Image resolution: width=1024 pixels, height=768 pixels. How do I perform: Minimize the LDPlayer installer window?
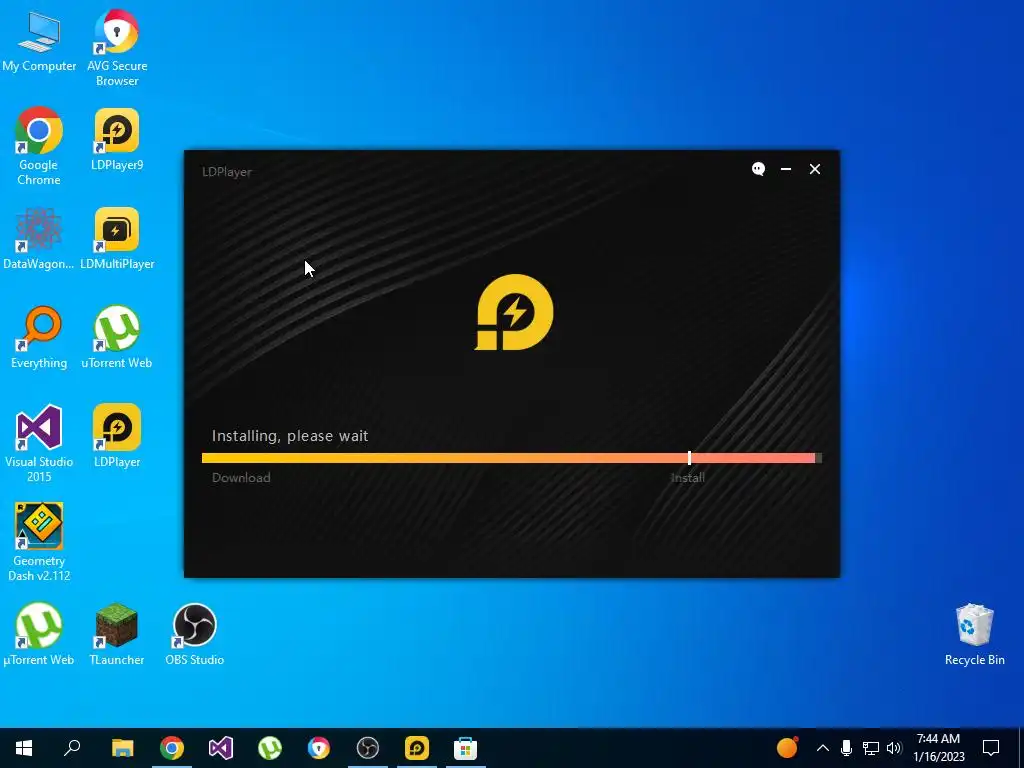786,169
